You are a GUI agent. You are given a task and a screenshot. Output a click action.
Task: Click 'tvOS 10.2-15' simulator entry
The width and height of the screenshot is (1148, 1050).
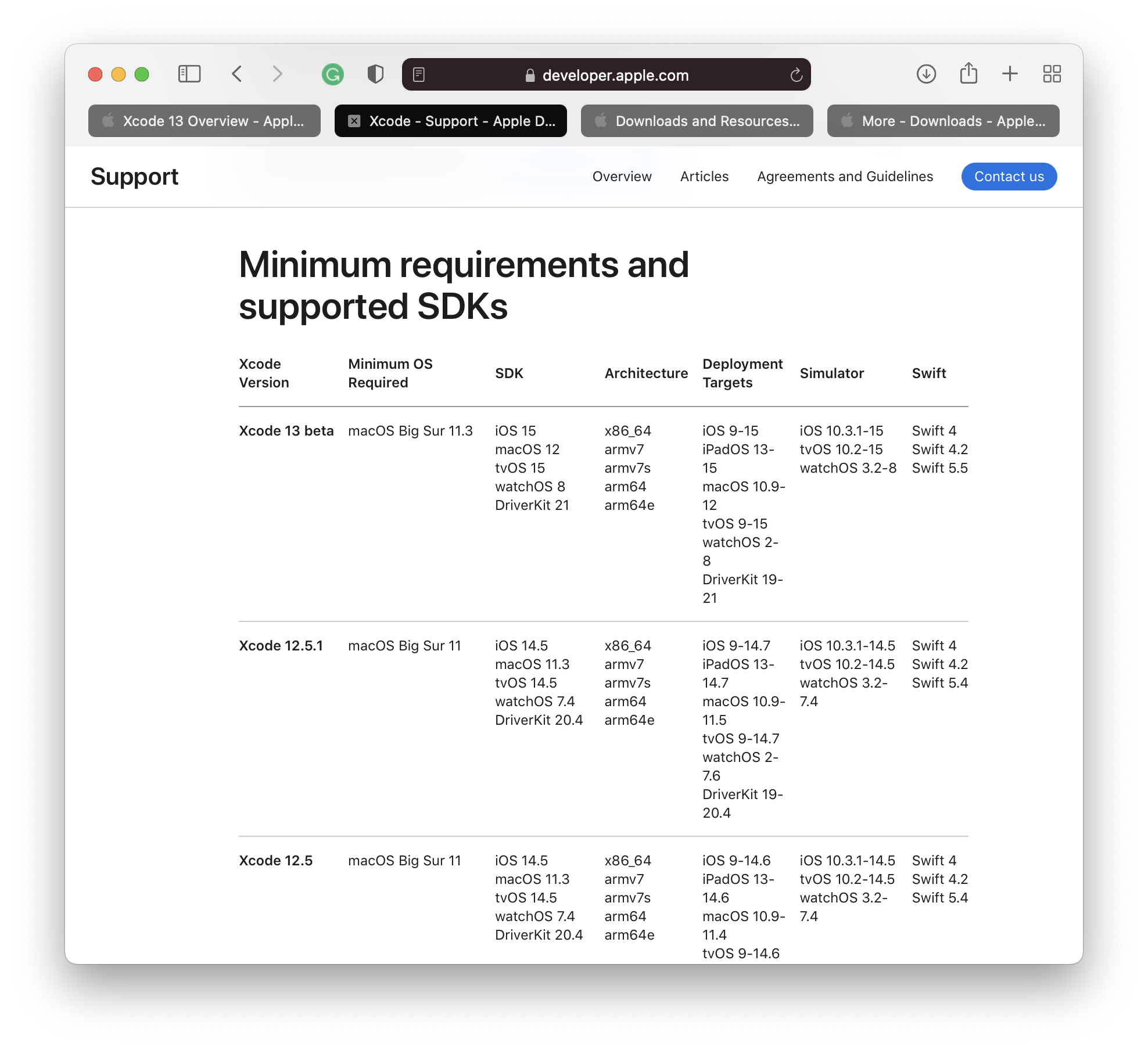(x=841, y=450)
